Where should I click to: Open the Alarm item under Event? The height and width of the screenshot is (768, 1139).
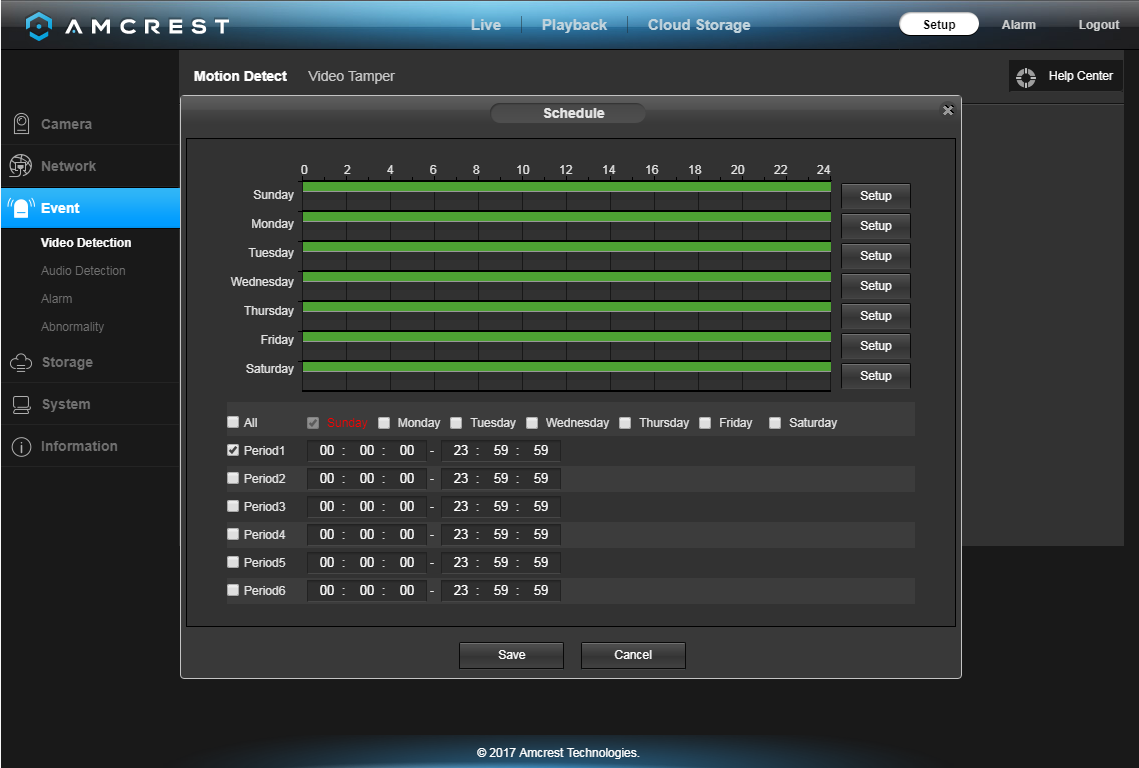[x=57, y=299]
